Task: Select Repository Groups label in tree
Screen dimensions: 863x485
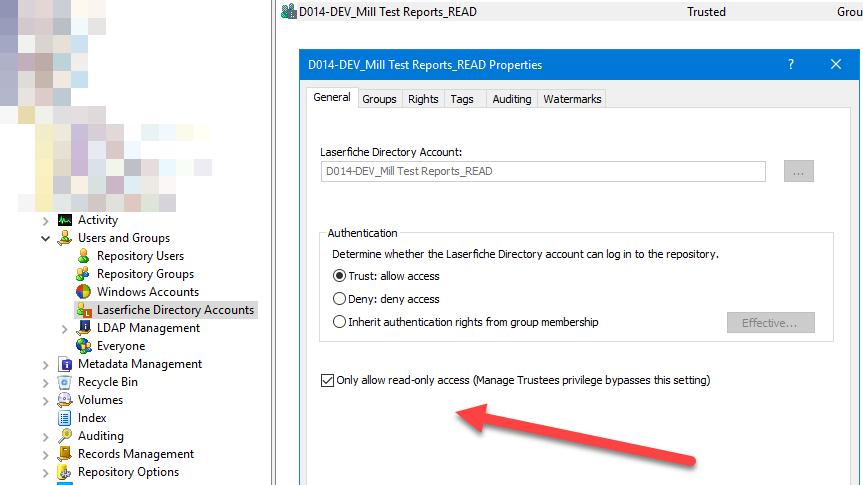Action: click(145, 274)
